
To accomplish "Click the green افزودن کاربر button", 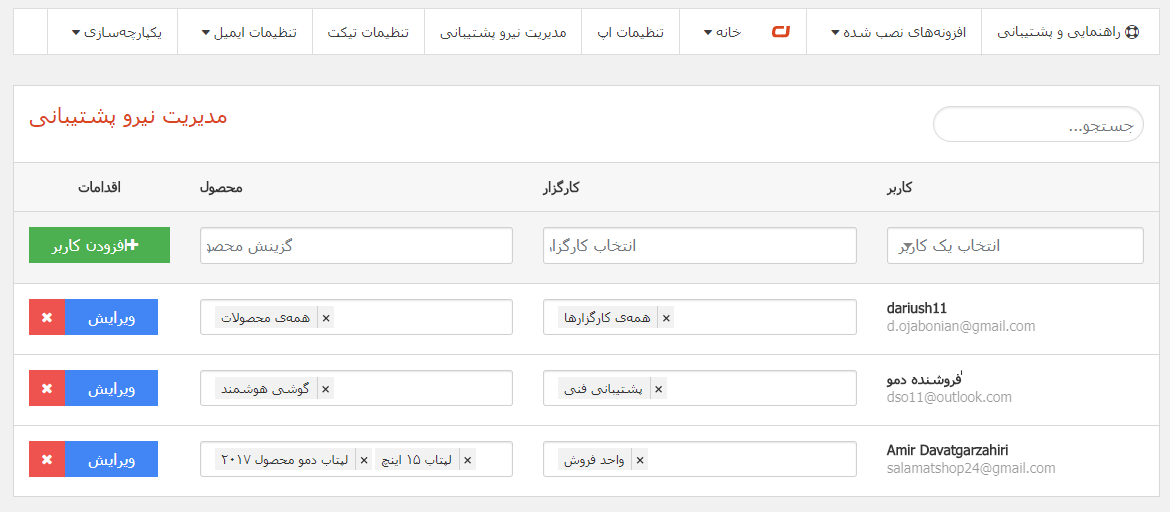I will [99, 246].
